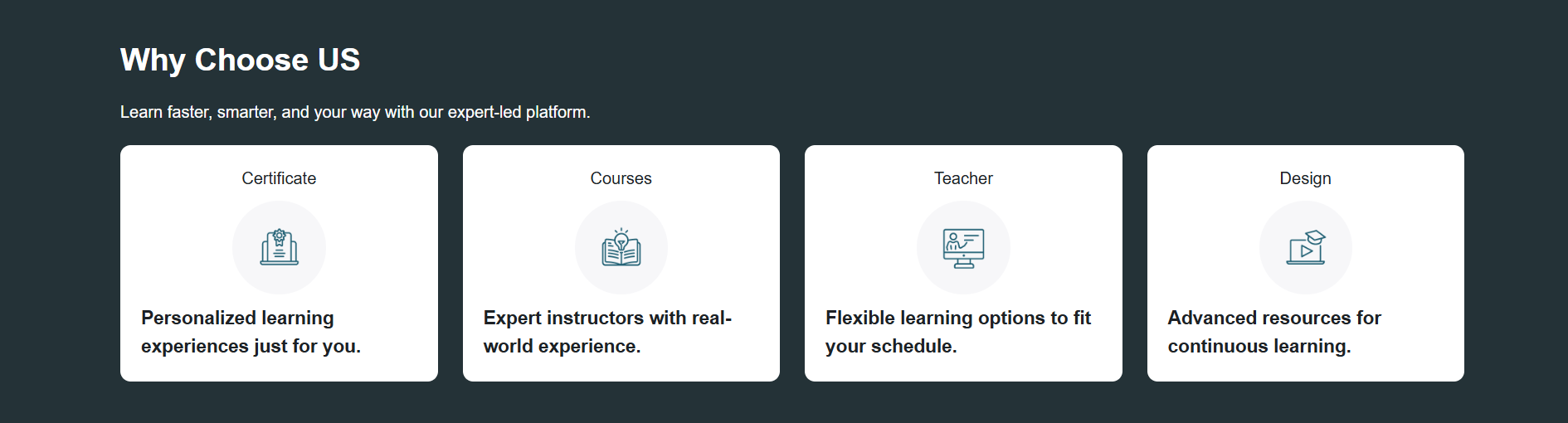
Task: Click 'Expert instructors with real-world experience' text
Action: pyautogui.click(x=607, y=332)
